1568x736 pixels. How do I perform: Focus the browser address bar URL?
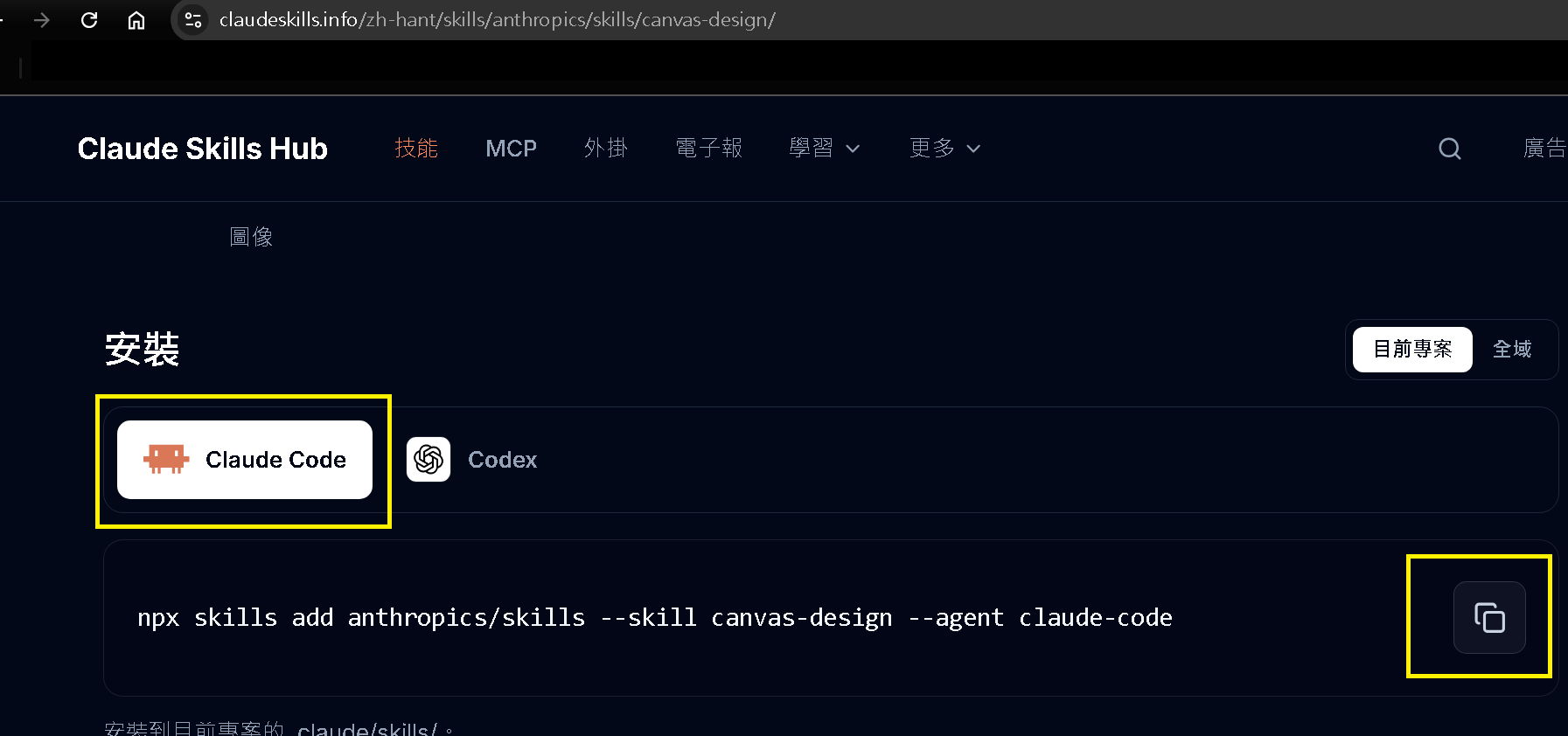point(498,19)
